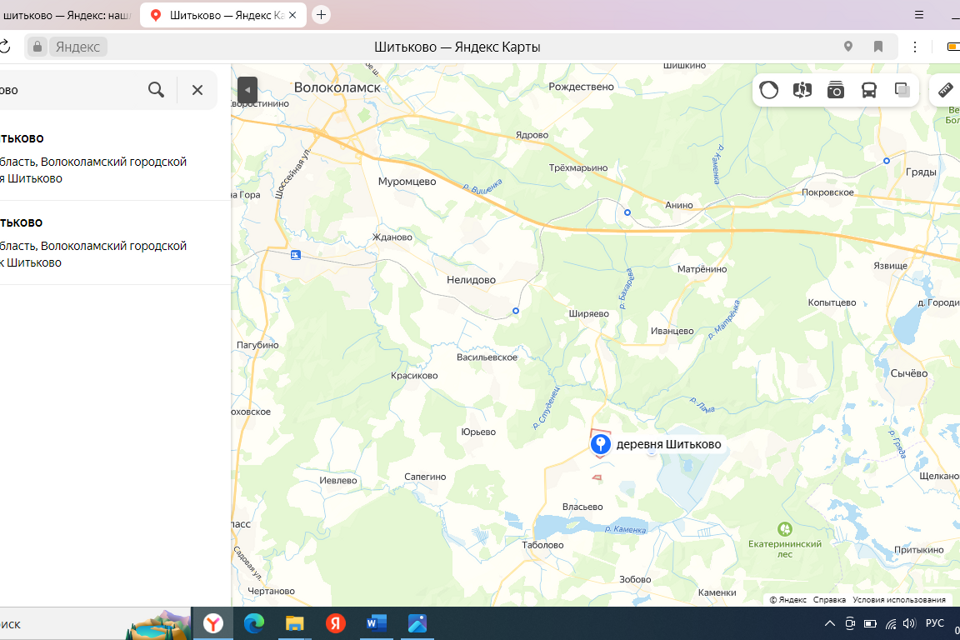The height and width of the screenshot is (640, 960).
Task: Open the Wi-Fi network tray icon
Action: pos(891,624)
